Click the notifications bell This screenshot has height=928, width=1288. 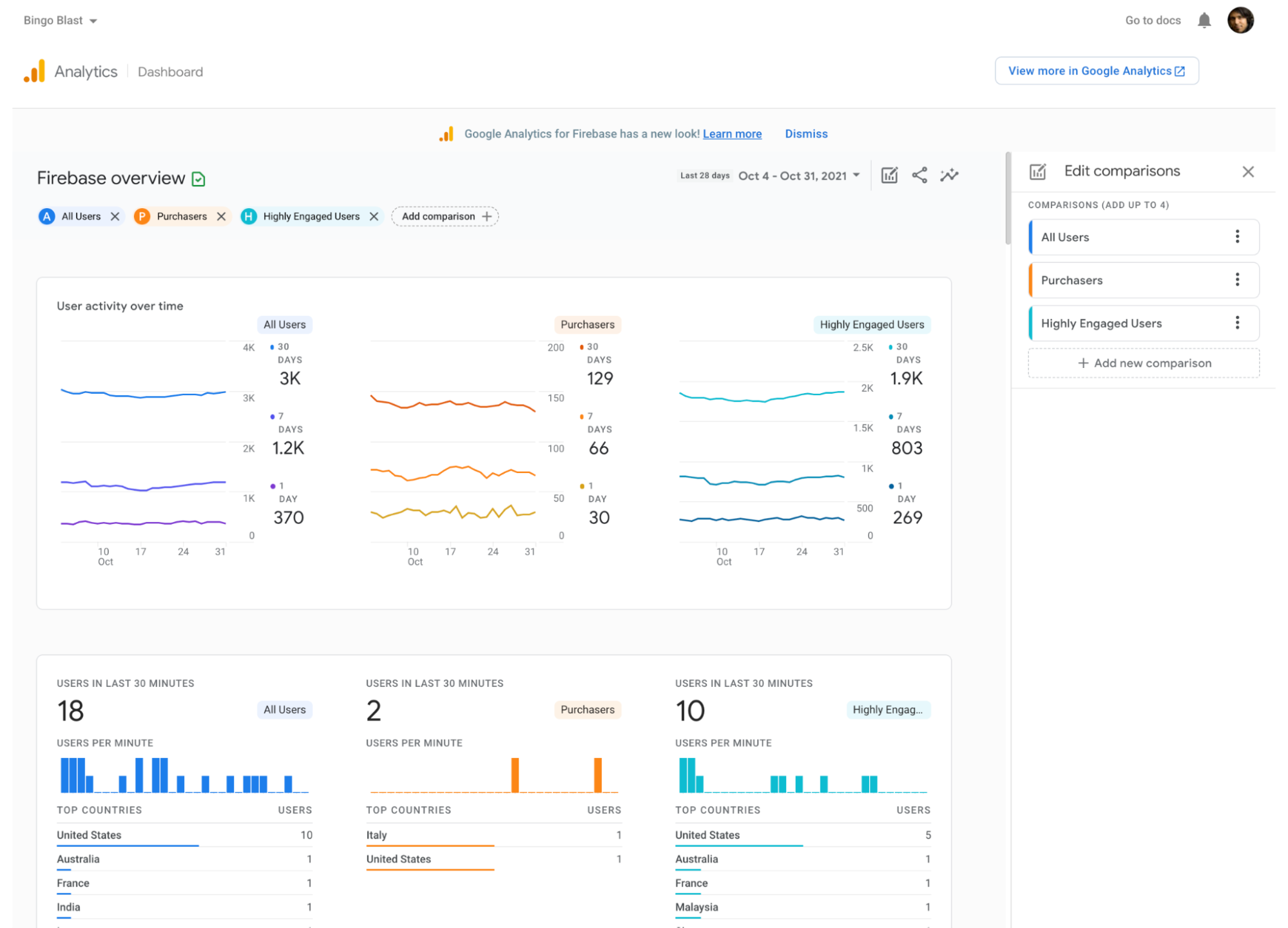click(1204, 20)
